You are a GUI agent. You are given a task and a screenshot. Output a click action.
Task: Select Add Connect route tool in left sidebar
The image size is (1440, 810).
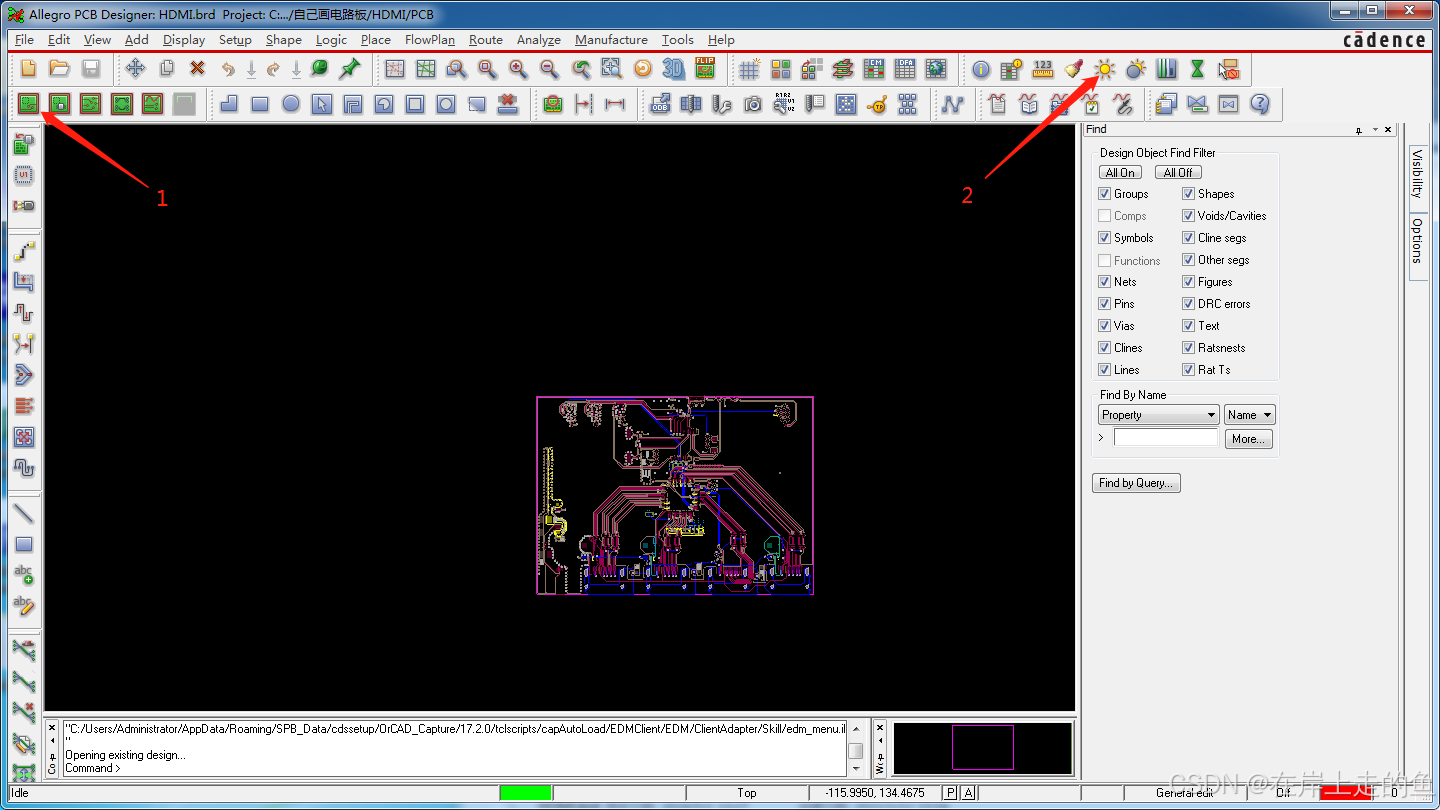click(x=24, y=251)
